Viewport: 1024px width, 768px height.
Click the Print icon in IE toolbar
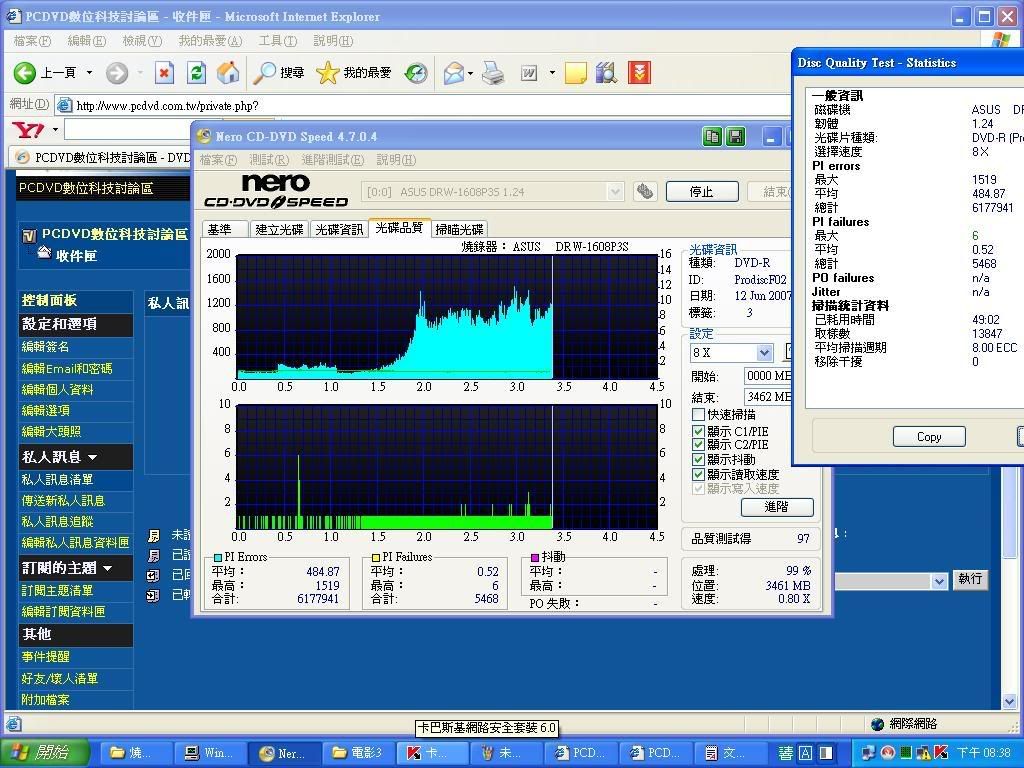coord(493,73)
